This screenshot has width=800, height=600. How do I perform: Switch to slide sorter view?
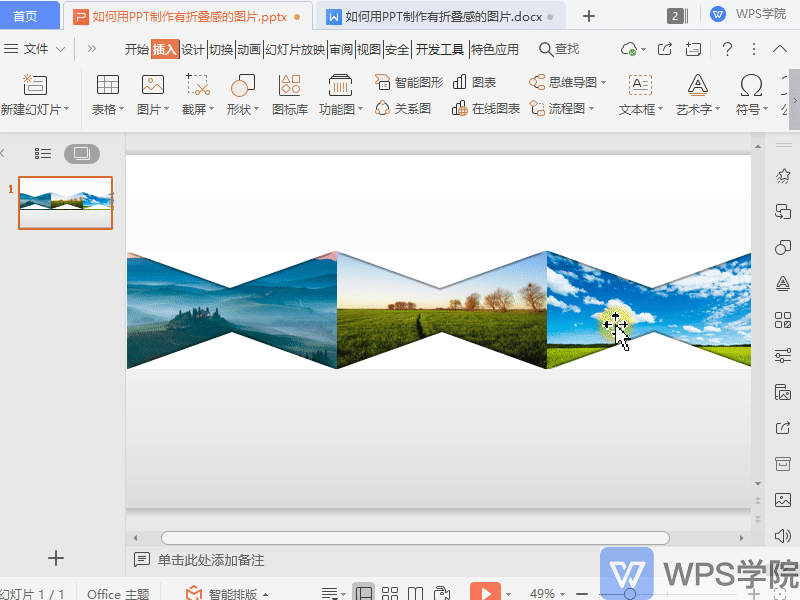pos(390,593)
